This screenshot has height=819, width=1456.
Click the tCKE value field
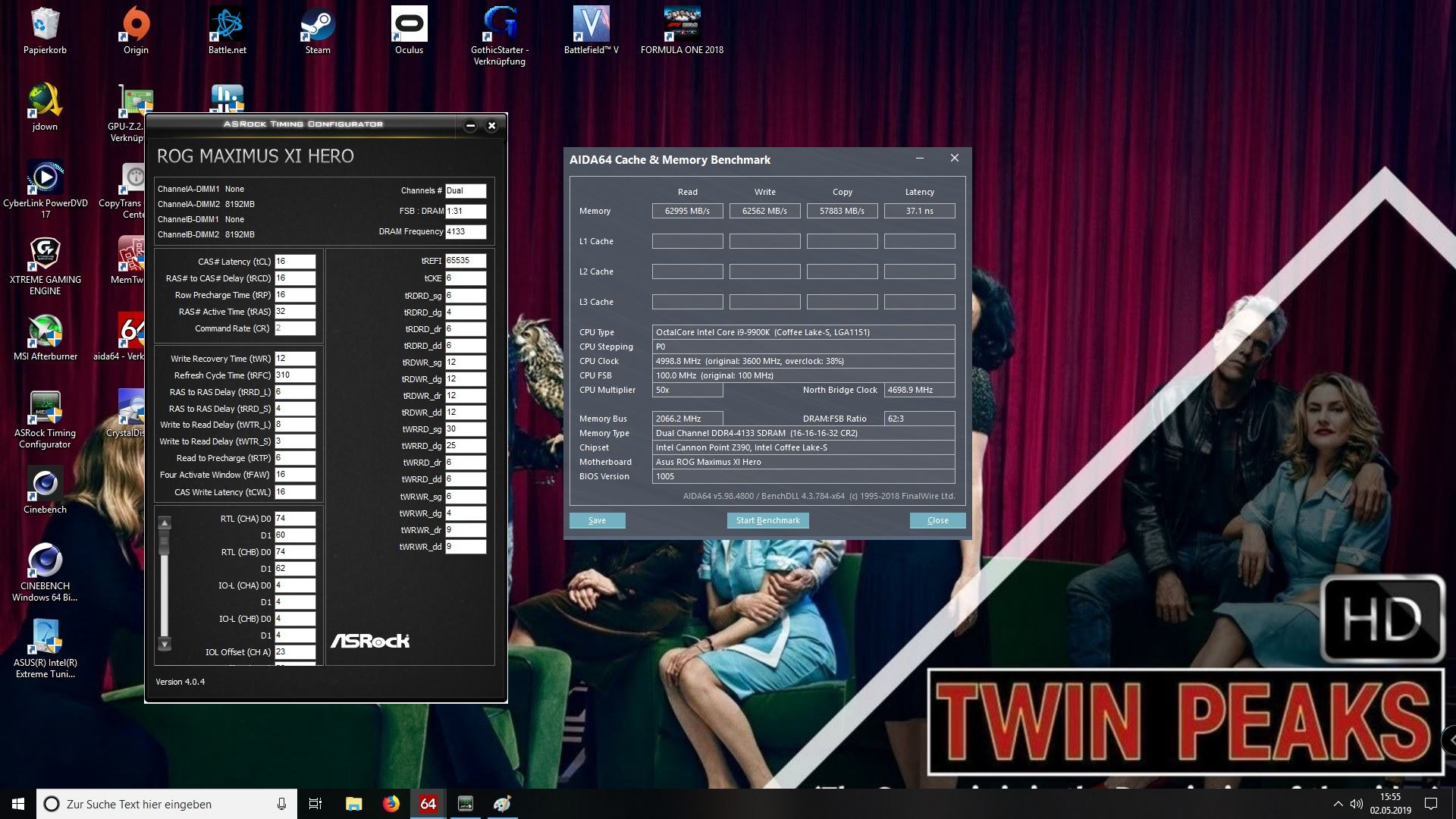pos(466,278)
